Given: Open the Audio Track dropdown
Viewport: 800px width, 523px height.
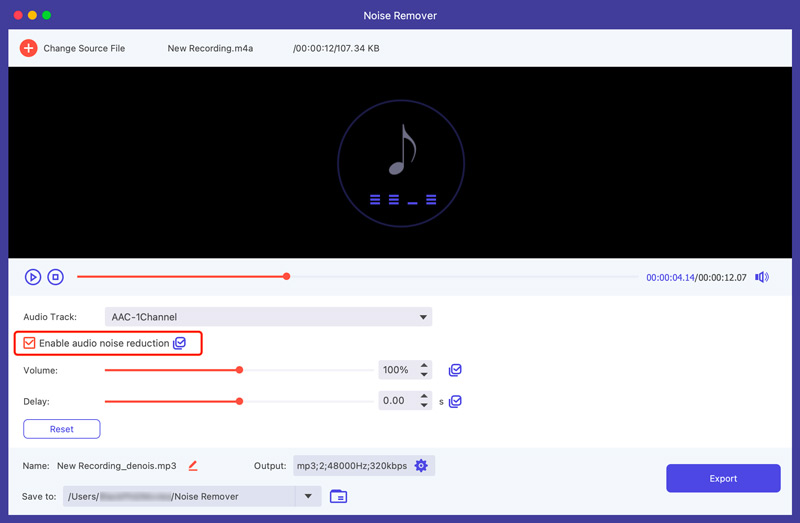Looking at the screenshot, I should [268, 317].
